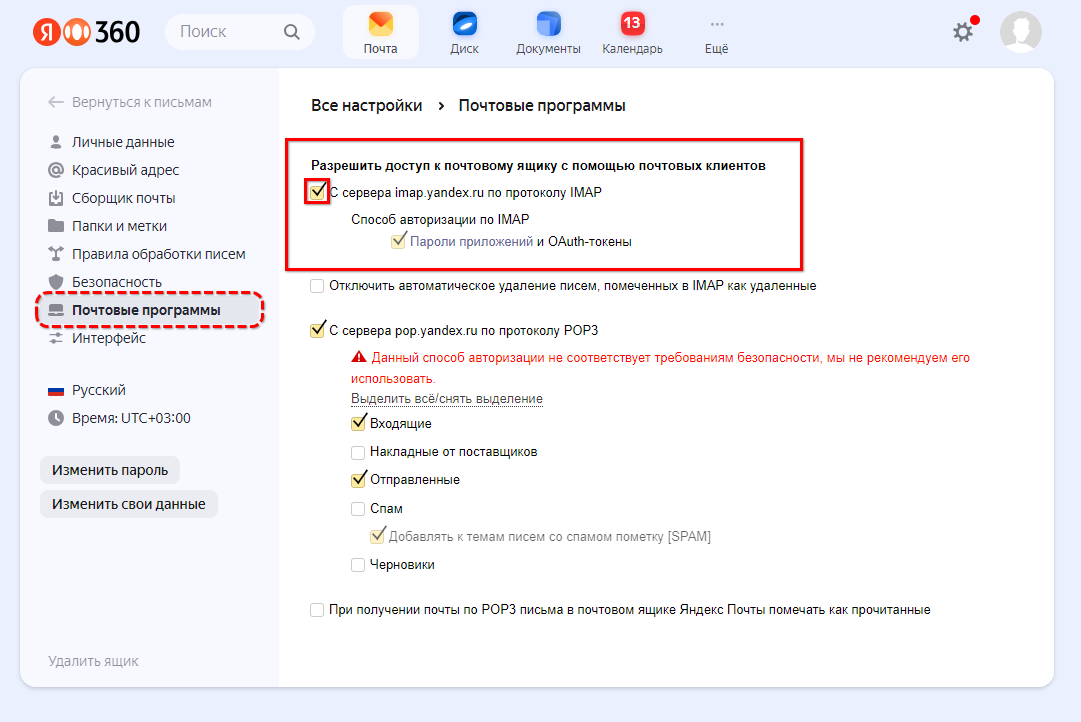1081x722 pixels.
Task: Open the Ещё three-dots menu
Action: 716,33
